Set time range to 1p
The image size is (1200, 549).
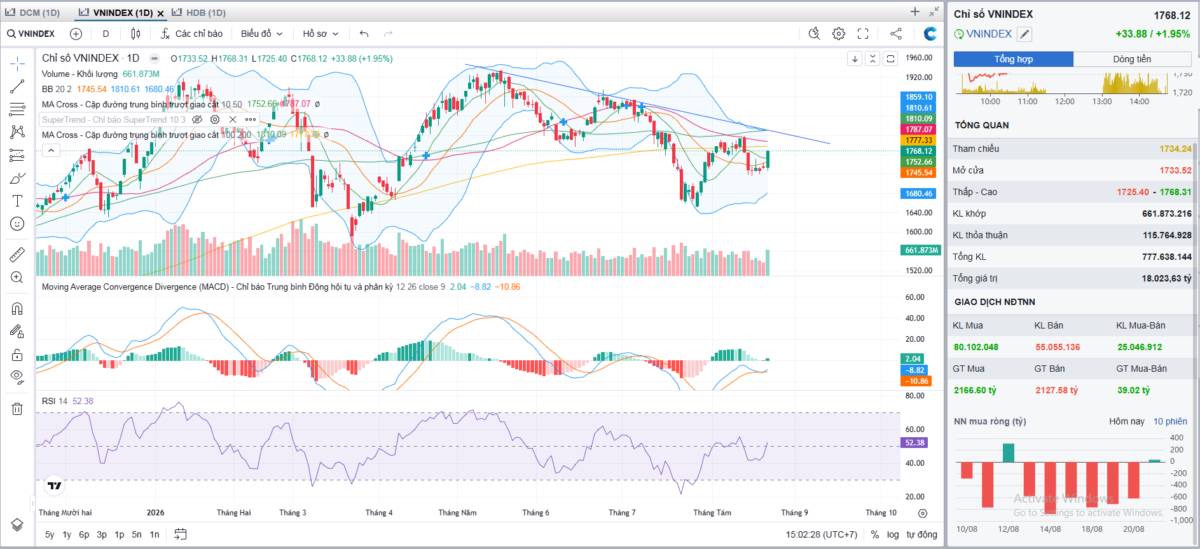[119, 534]
